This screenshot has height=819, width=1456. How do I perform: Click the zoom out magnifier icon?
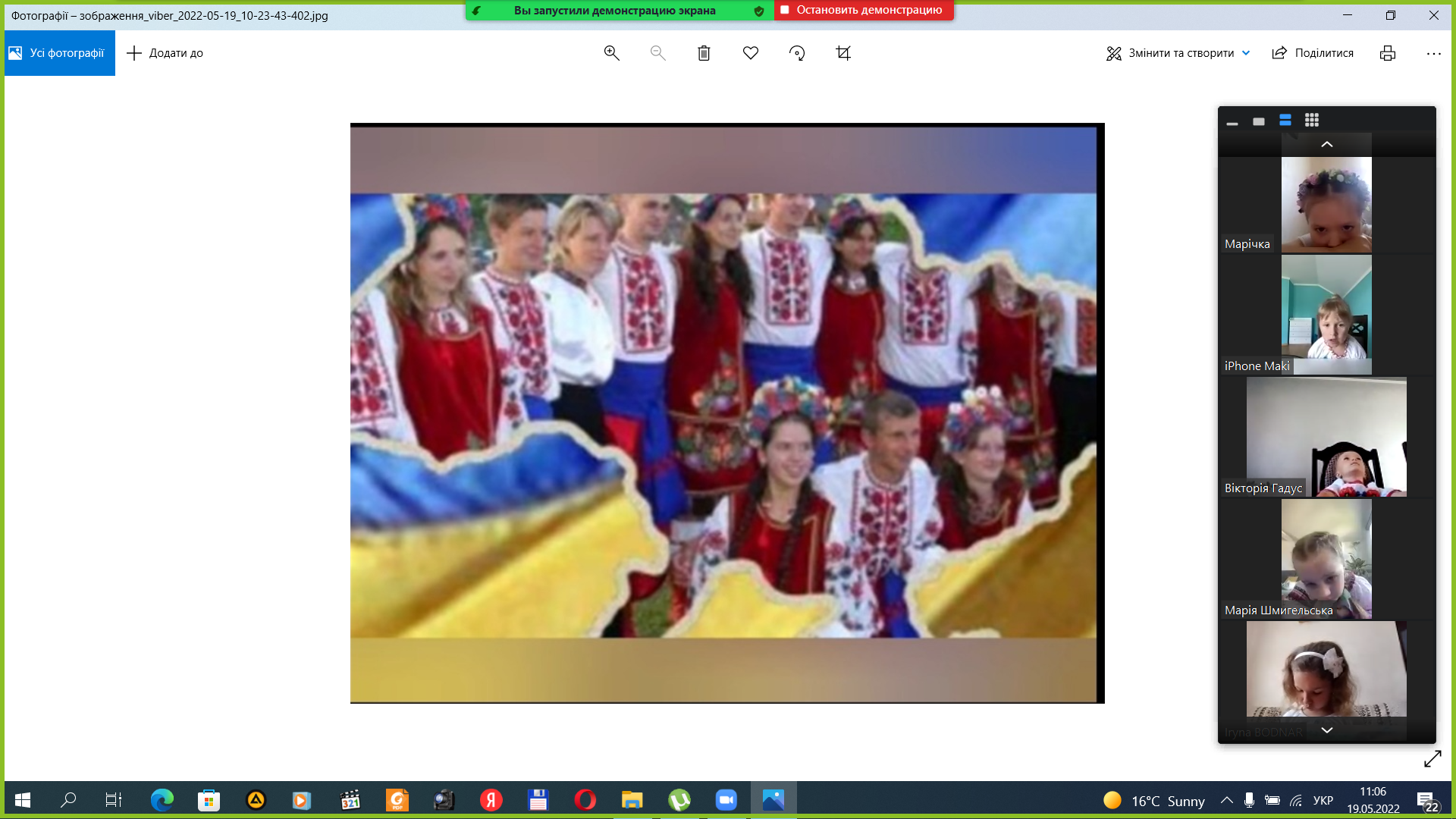click(x=657, y=53)
